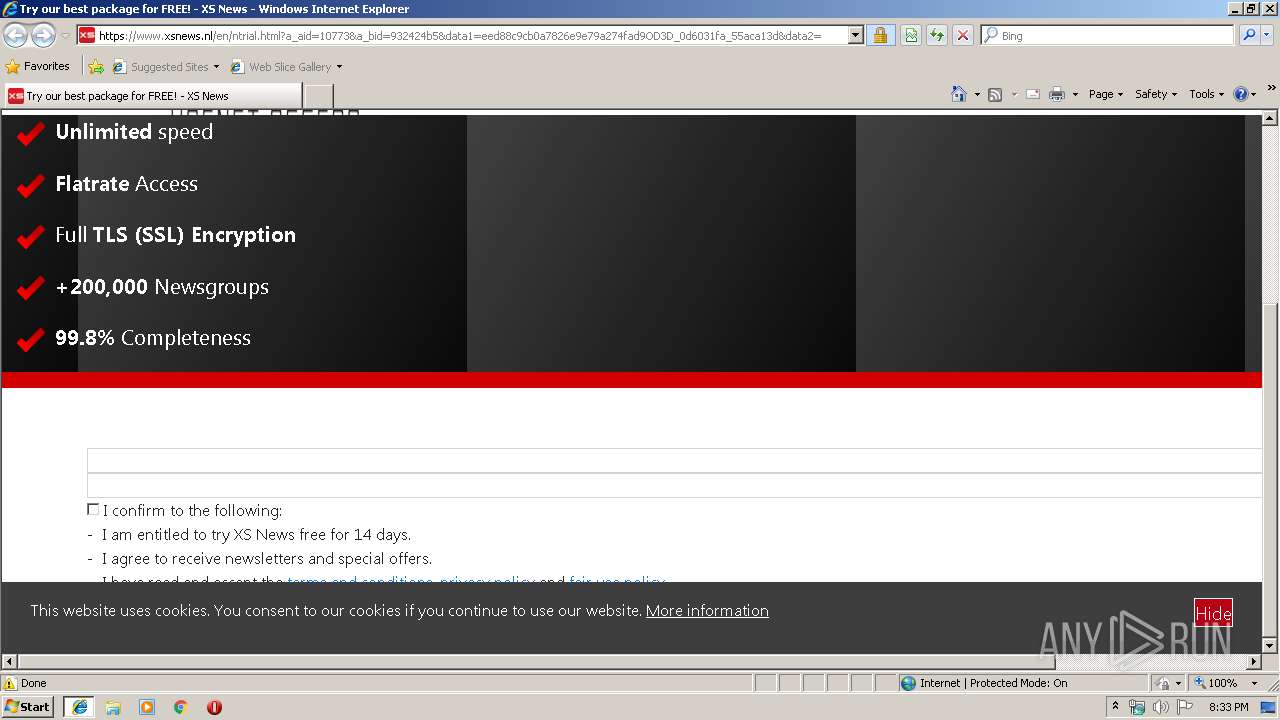Click the security lock icon

pyautogui.click(x=880, y=35)
